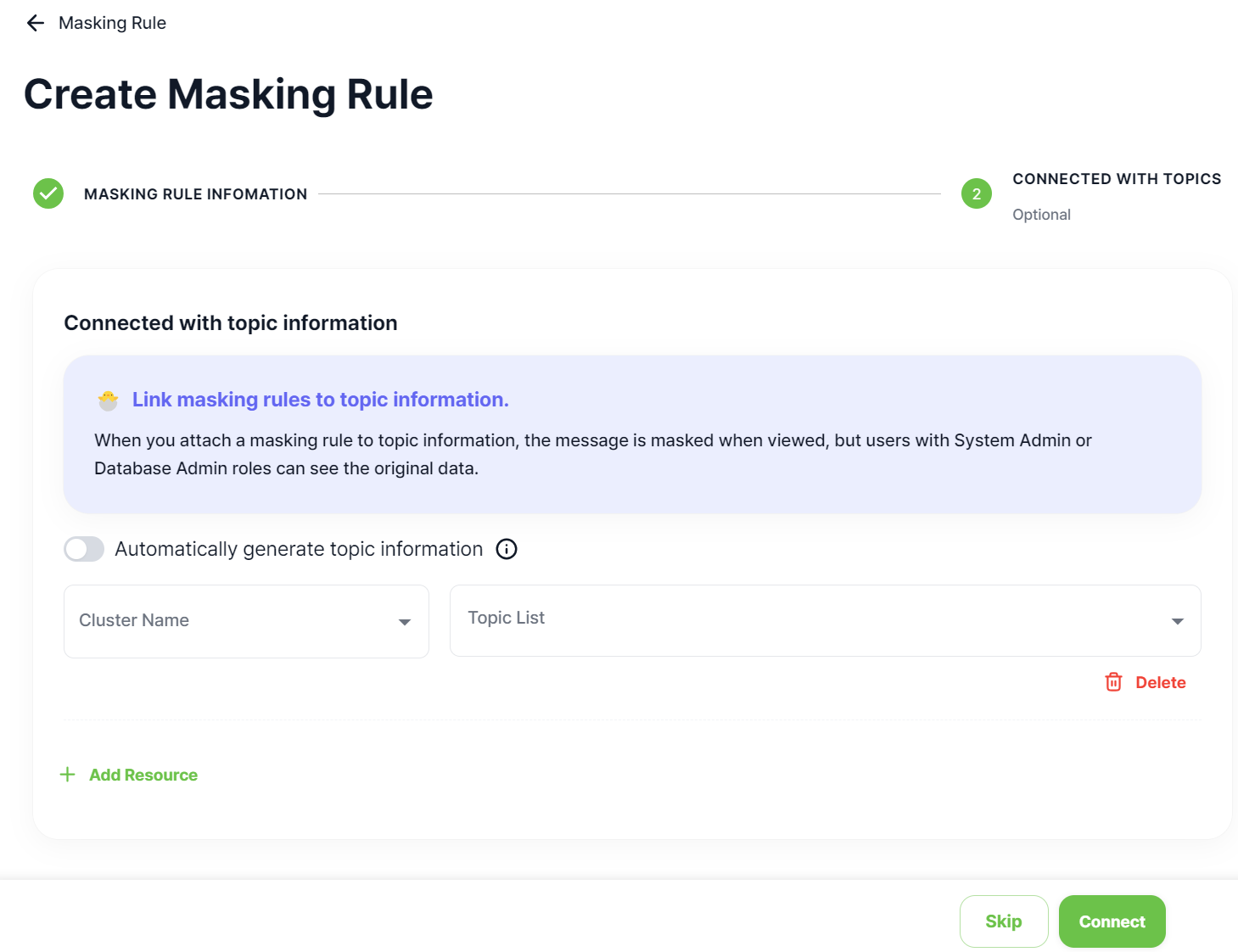Click the back arrow beside Masking Rule
This screenshot has height=952, width=1238.
click(34, 23)
